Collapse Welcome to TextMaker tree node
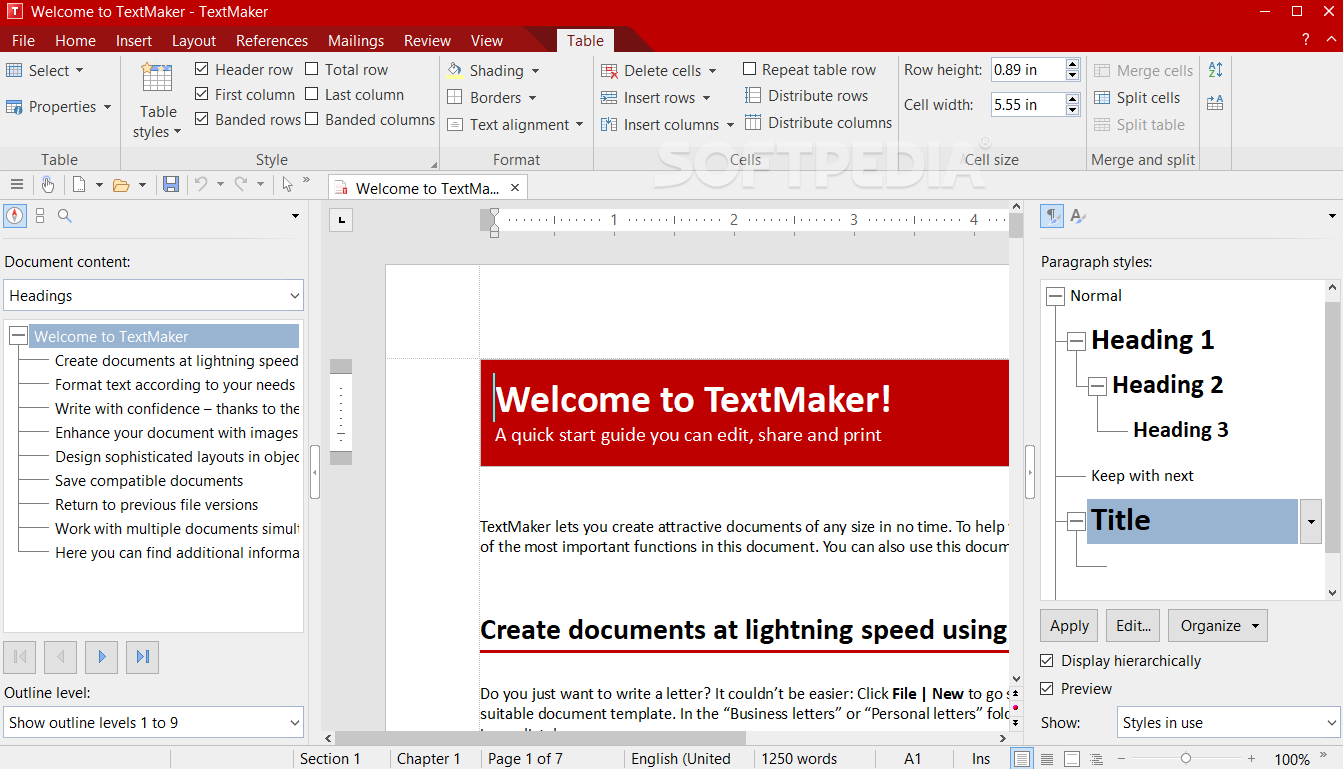 coord(18,337)
